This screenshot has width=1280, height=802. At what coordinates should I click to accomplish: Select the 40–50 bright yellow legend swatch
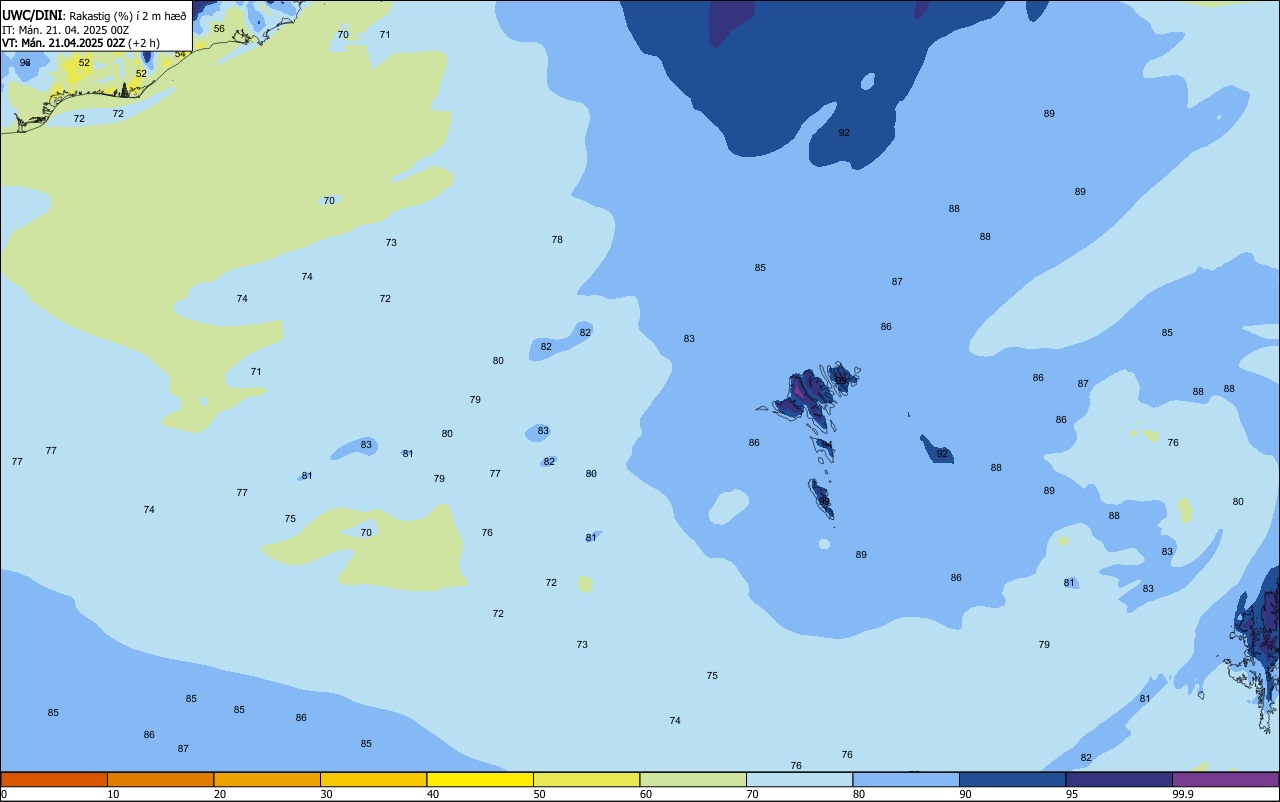coord(480,779)
